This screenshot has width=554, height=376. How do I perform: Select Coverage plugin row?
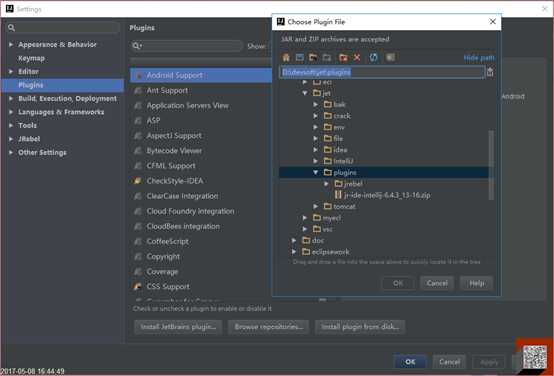(201, 272)
